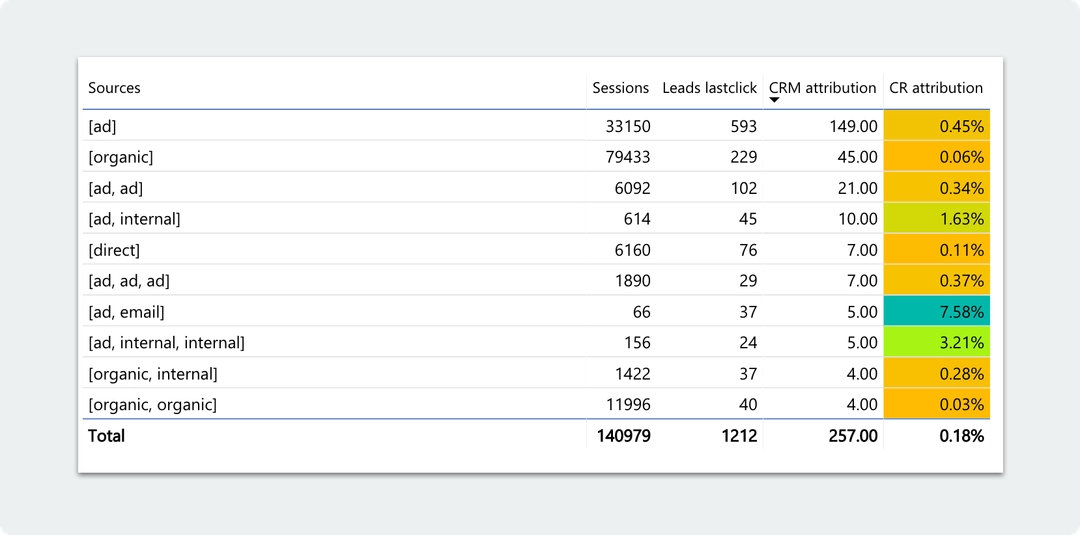Select the [ad, ad] source label

[x=116, y=188]
